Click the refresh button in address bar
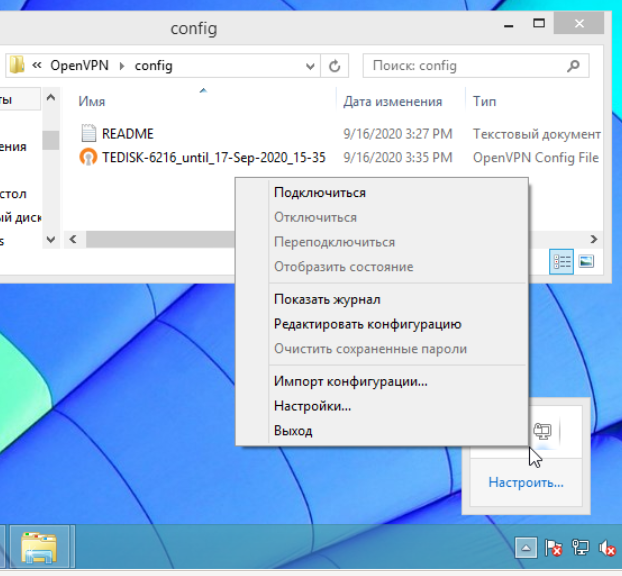This screenshot has width=622, height=576. [336, 66]
